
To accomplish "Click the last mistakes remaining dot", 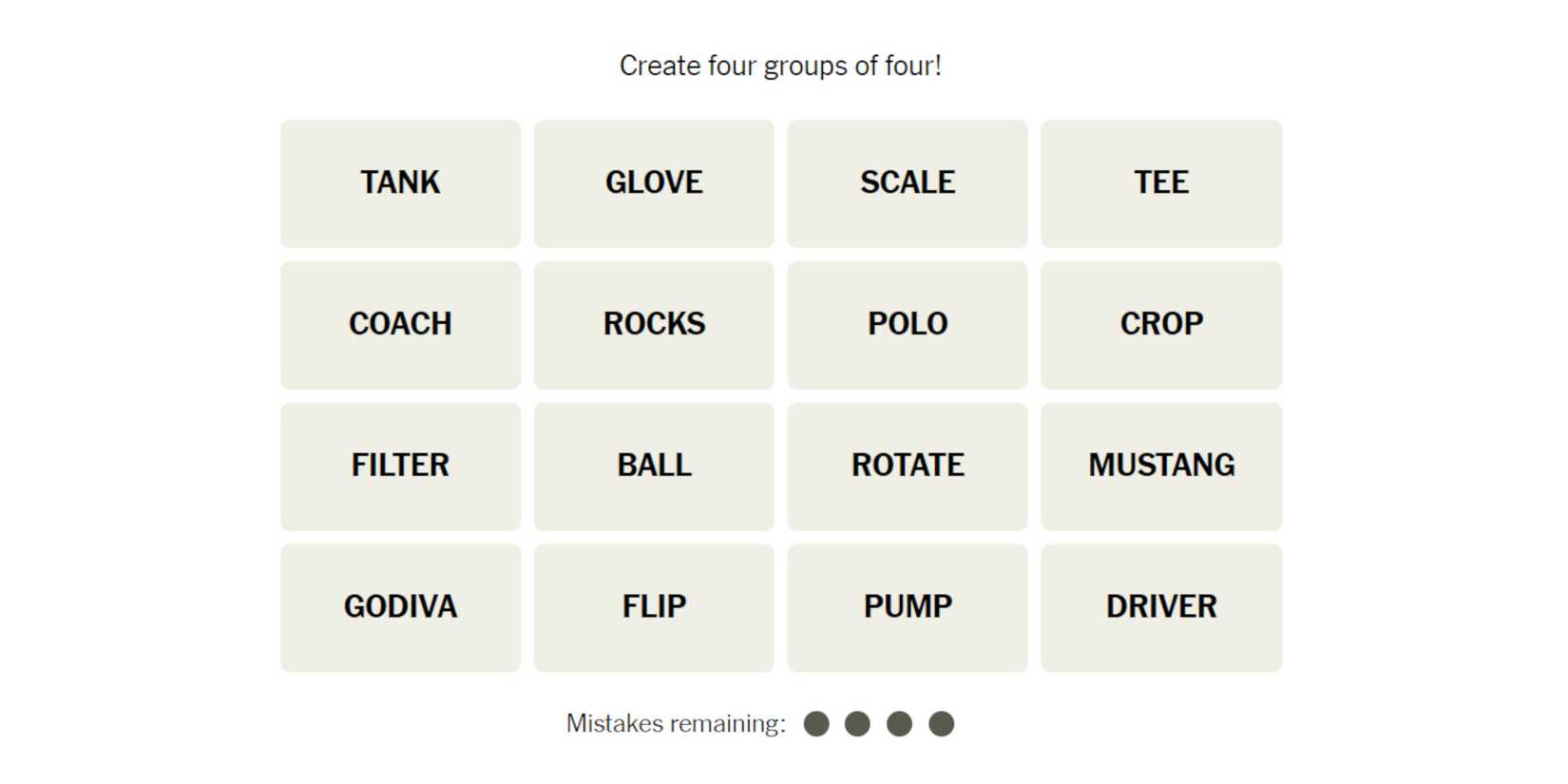I will pos(942,724).
